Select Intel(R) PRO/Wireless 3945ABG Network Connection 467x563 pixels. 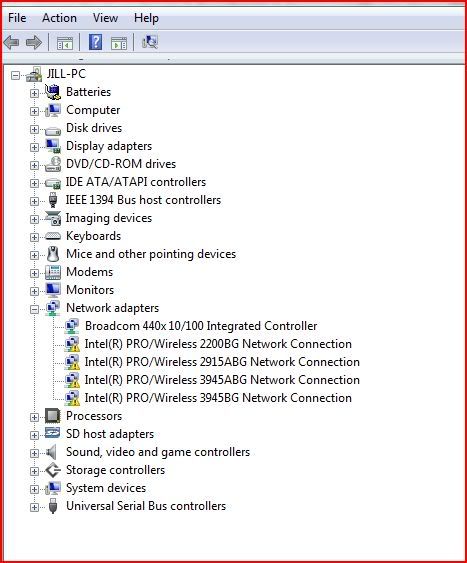222,380
